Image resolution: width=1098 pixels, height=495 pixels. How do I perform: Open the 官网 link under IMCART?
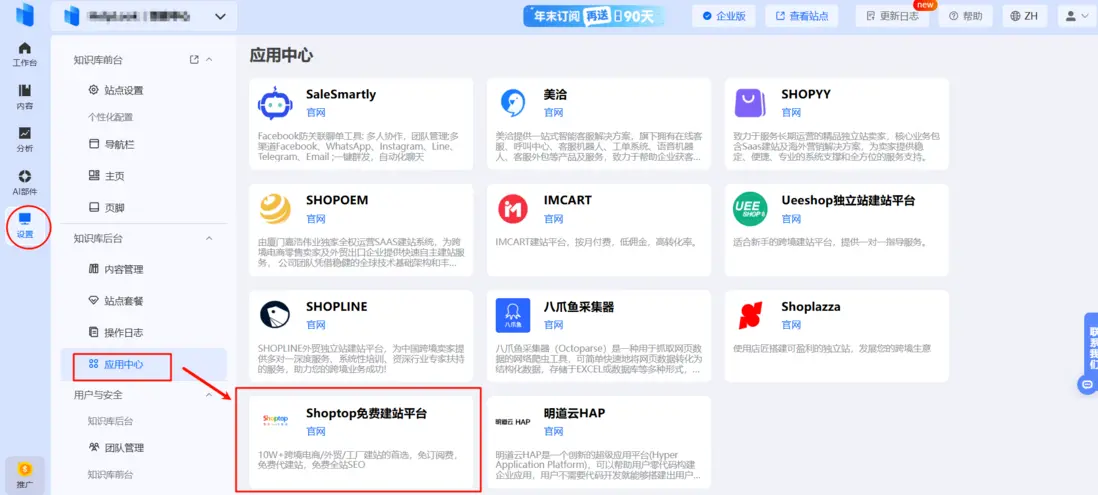click(553, 218)
